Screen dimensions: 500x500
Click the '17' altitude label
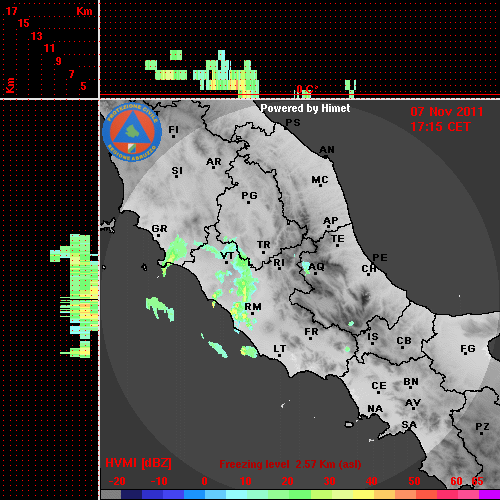(x=12, y=11)
